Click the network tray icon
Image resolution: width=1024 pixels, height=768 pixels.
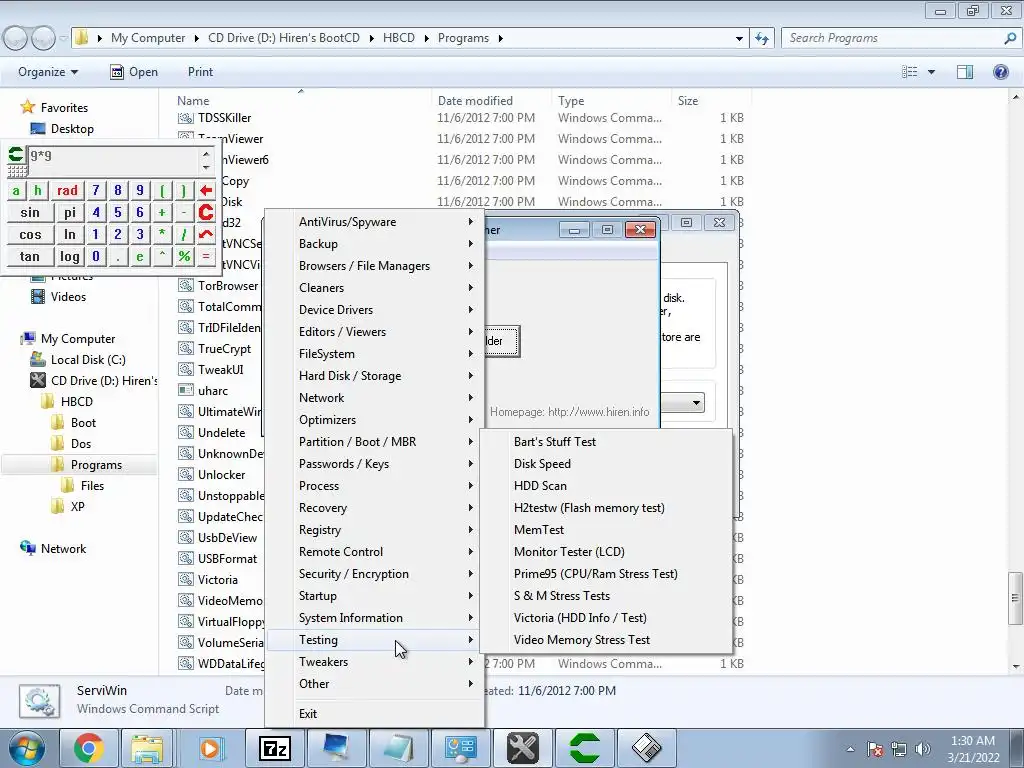[x=899, y=749]
